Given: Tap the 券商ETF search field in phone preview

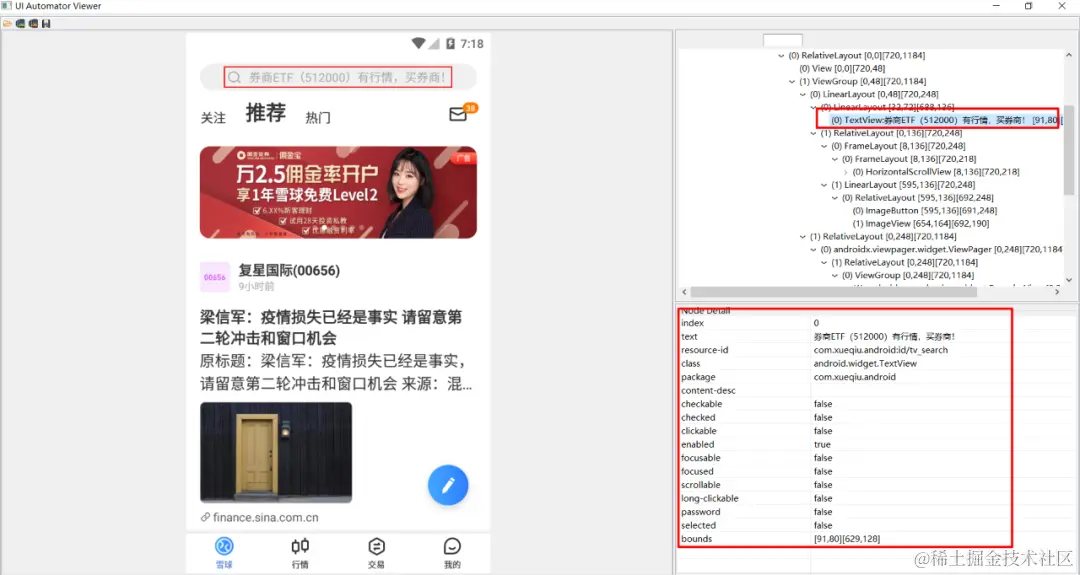Looking at the screenshot, I should (x=338, y=77).
